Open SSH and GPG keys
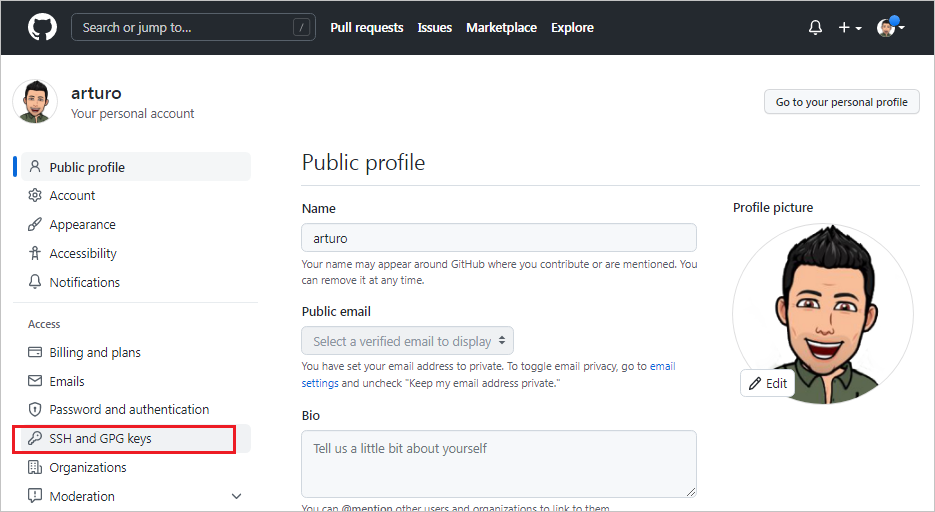 coord(136,439)
